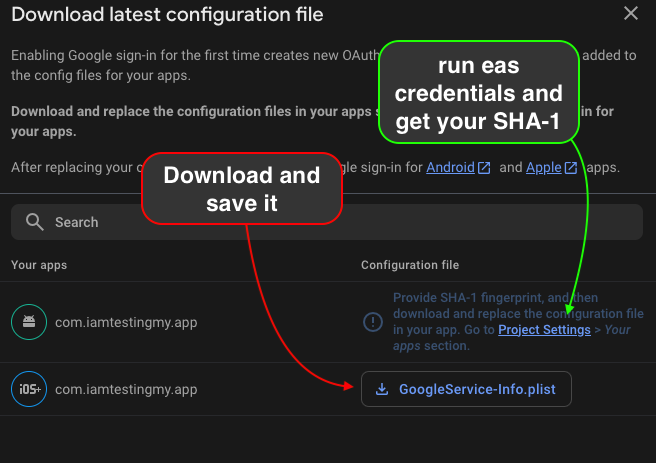Image resolution: width=656 pixels, height=463 pixels.
Task: Click the external link icon beside Apple
Action: [x=571, y=168]
